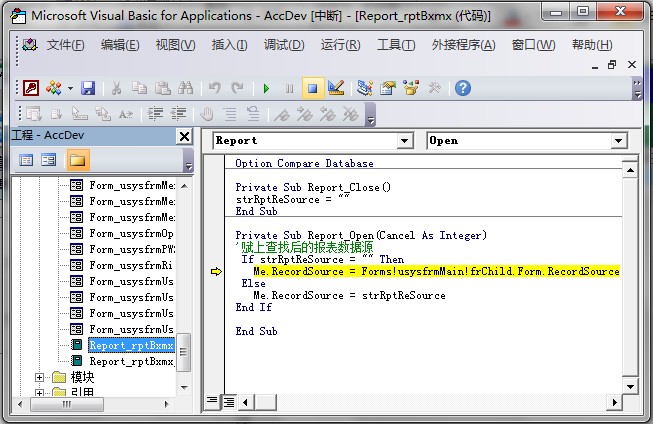Image resolution: width=653 pixels, height=424 pixels.
Task: Open the 外接程序(A) menu
Action: click(464, 45)
